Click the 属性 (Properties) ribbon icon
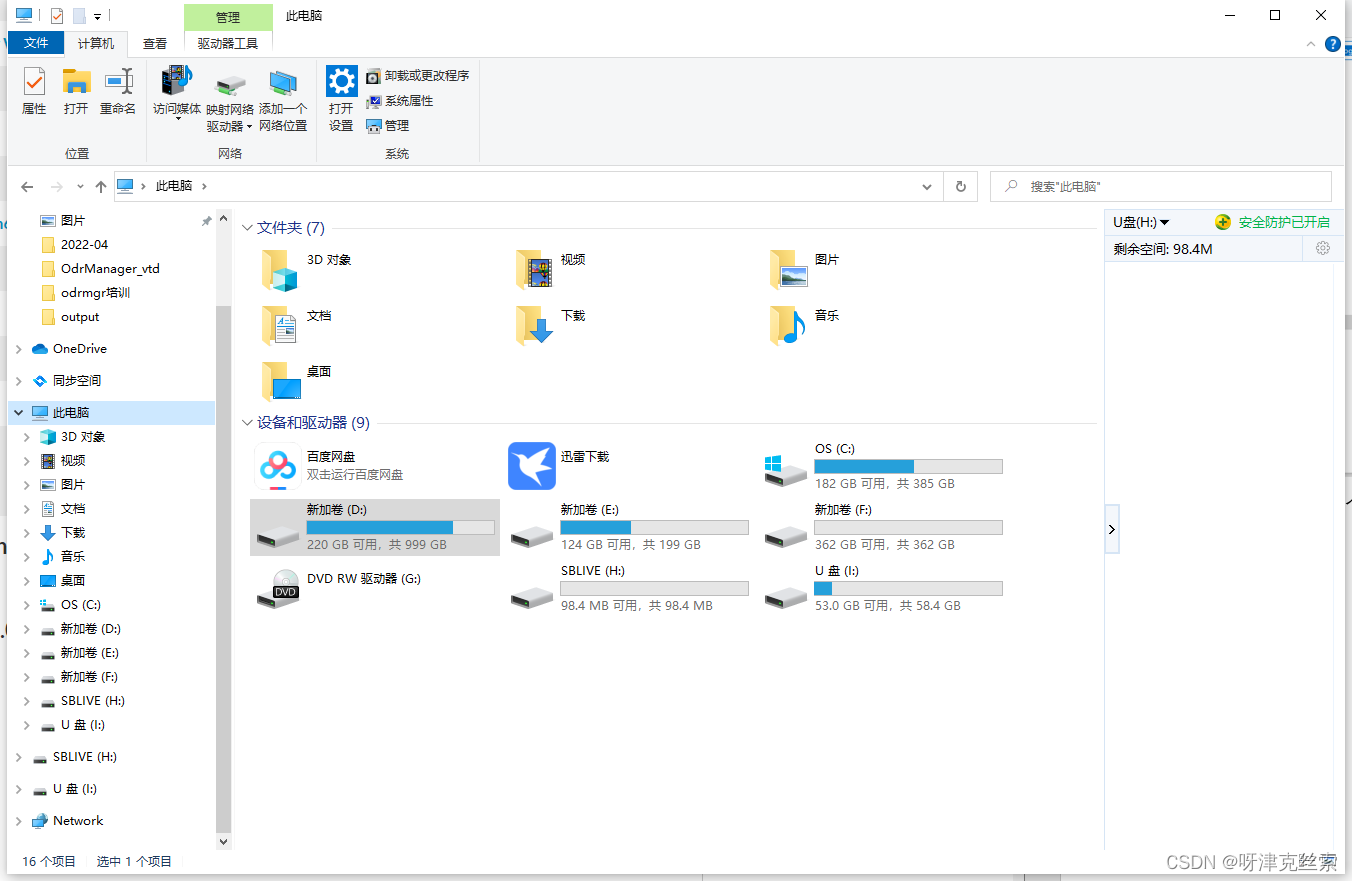Image resolution: width=1352 pixels, height=881 pixels. pyautogui.click(x=35, y=91)
